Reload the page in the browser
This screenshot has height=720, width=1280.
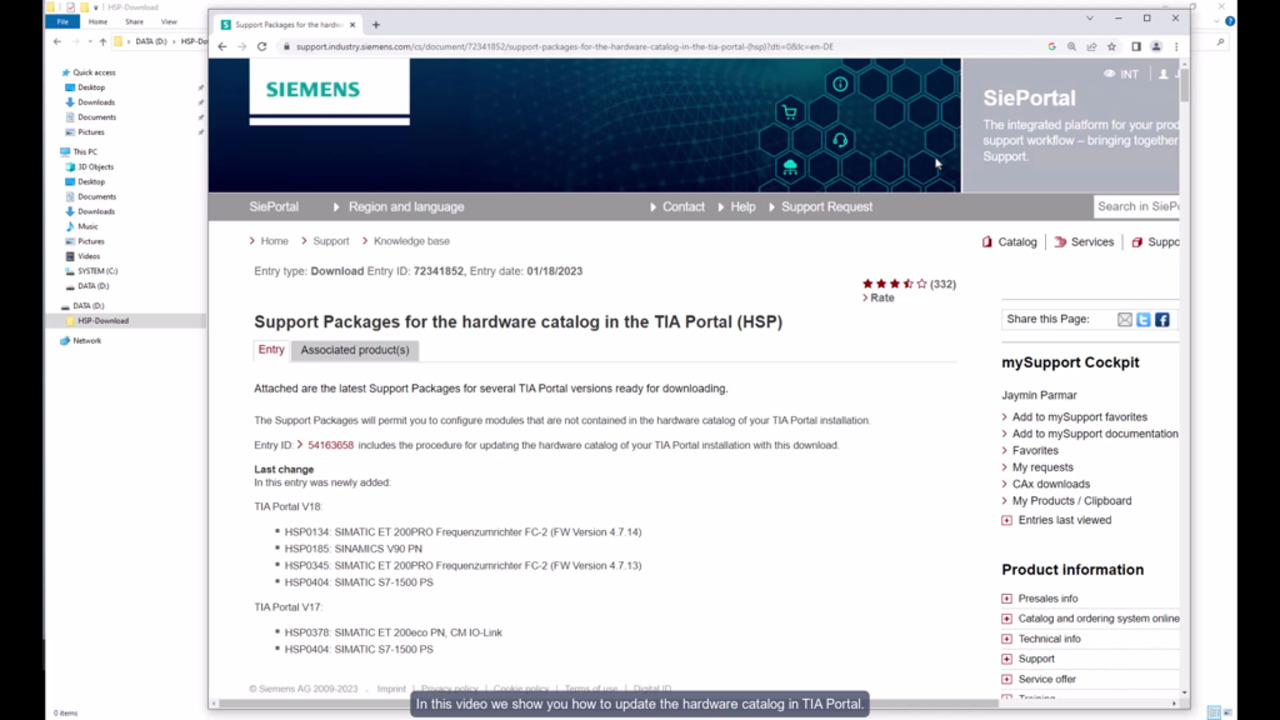pyautogui.click(x=262, y=47)
